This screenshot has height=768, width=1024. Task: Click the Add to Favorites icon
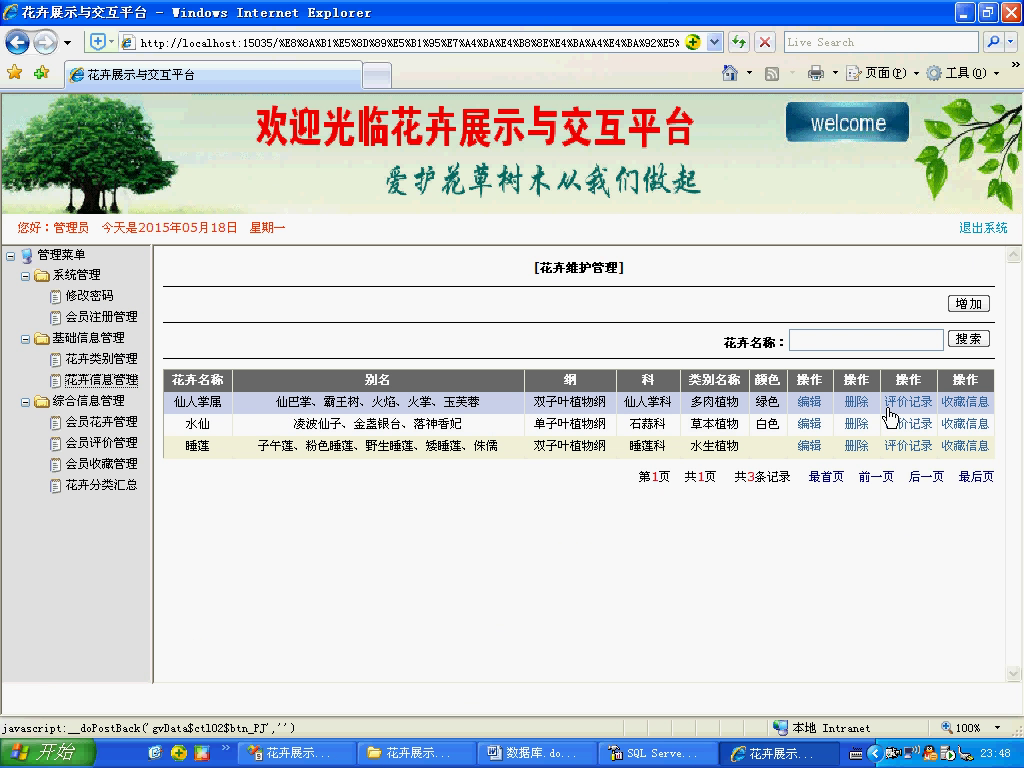(42, 72)
